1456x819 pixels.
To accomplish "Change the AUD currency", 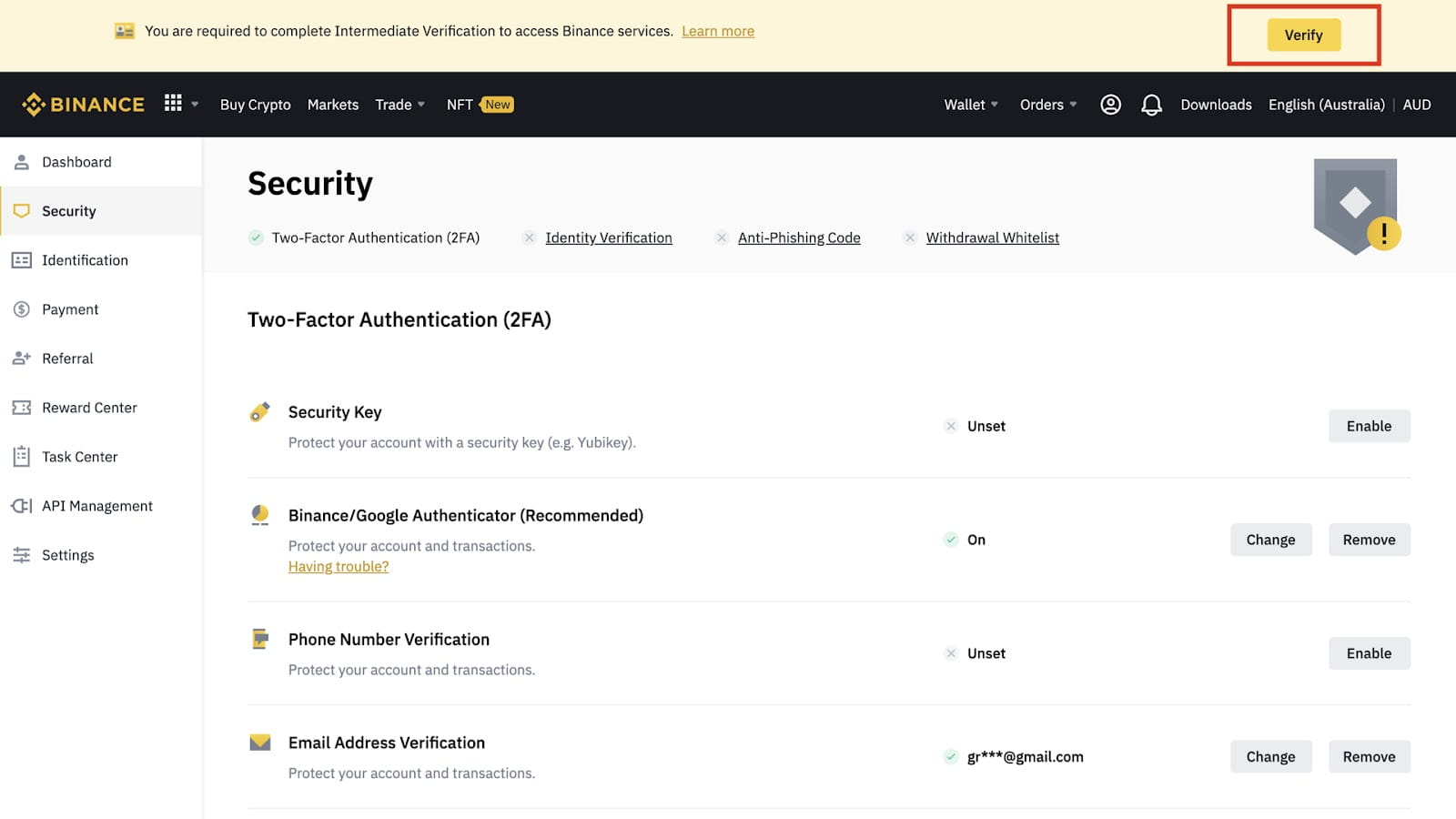I will click(1416, 105).
